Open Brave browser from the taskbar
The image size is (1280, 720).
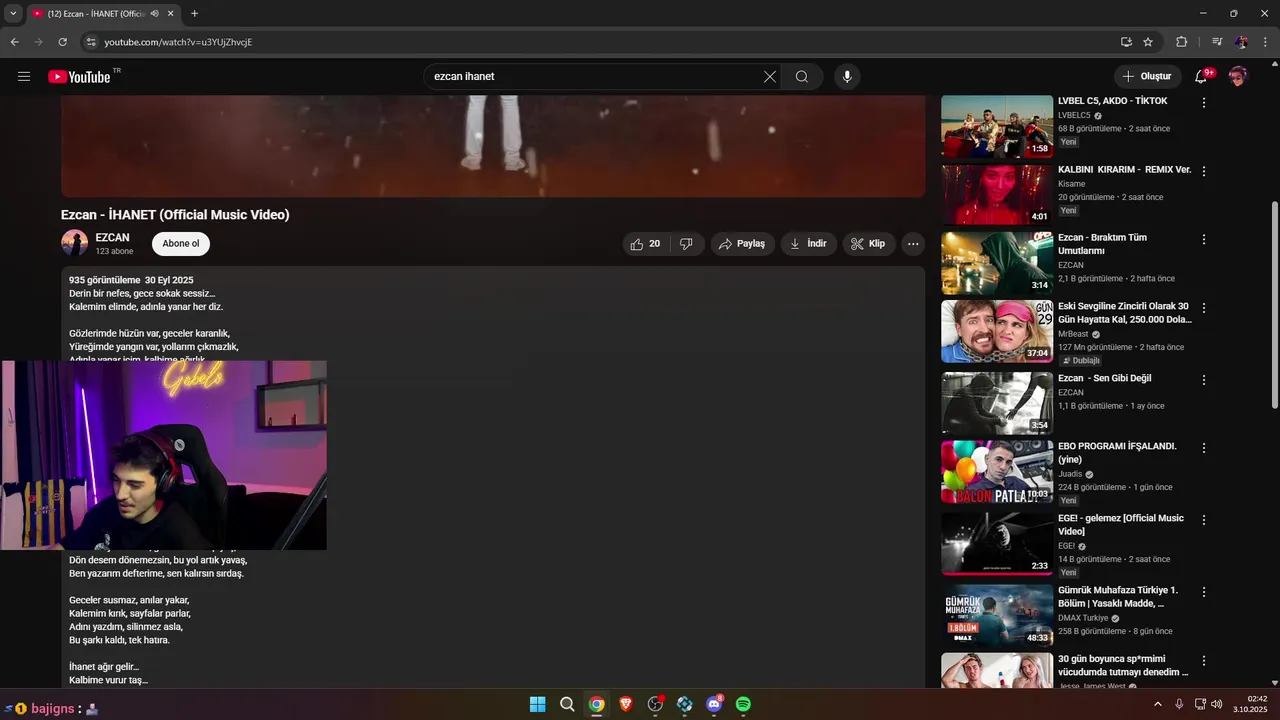626,704
